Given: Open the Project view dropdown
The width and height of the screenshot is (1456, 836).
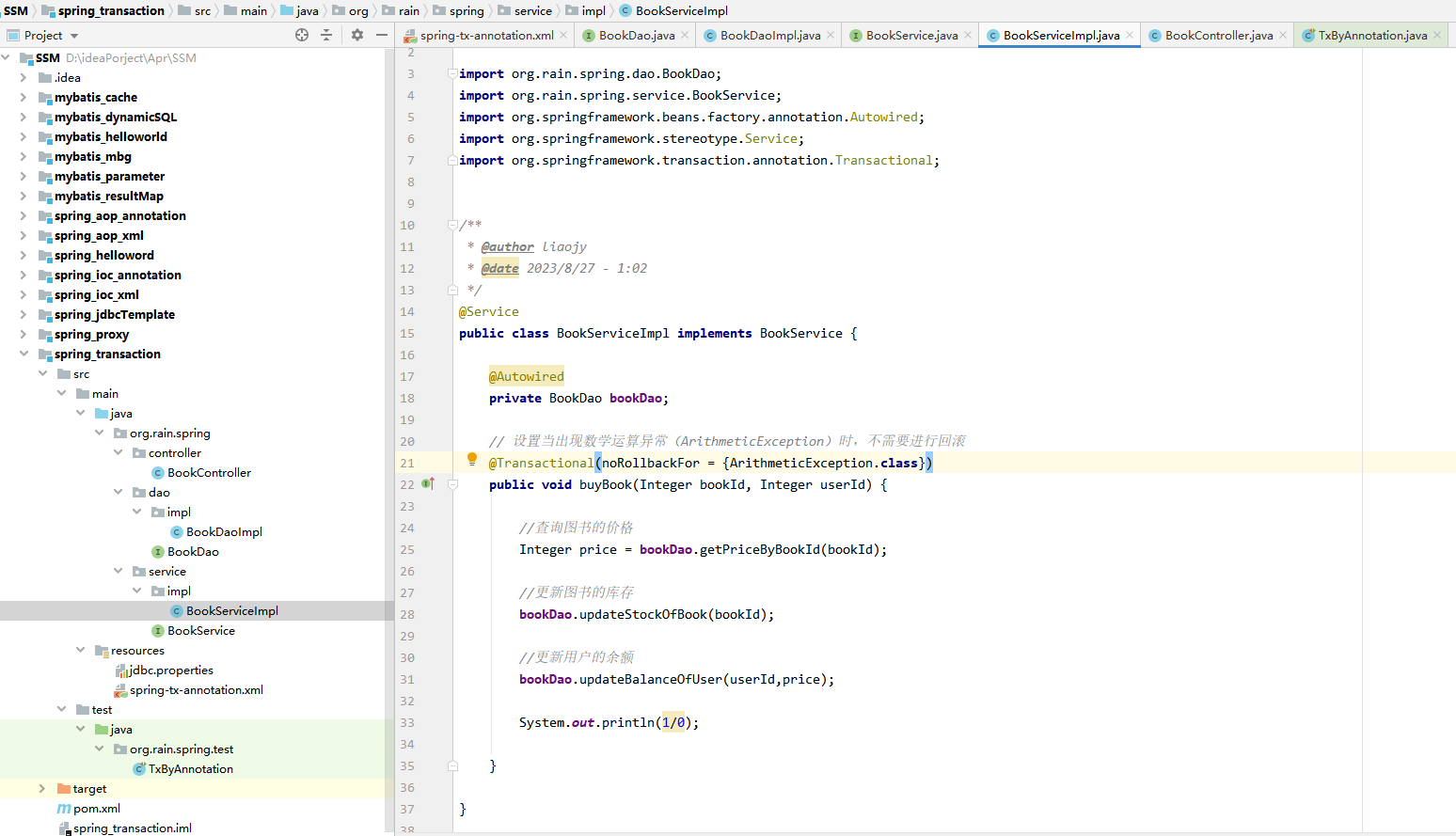Looking at the screenshot, I should point(74,36).
